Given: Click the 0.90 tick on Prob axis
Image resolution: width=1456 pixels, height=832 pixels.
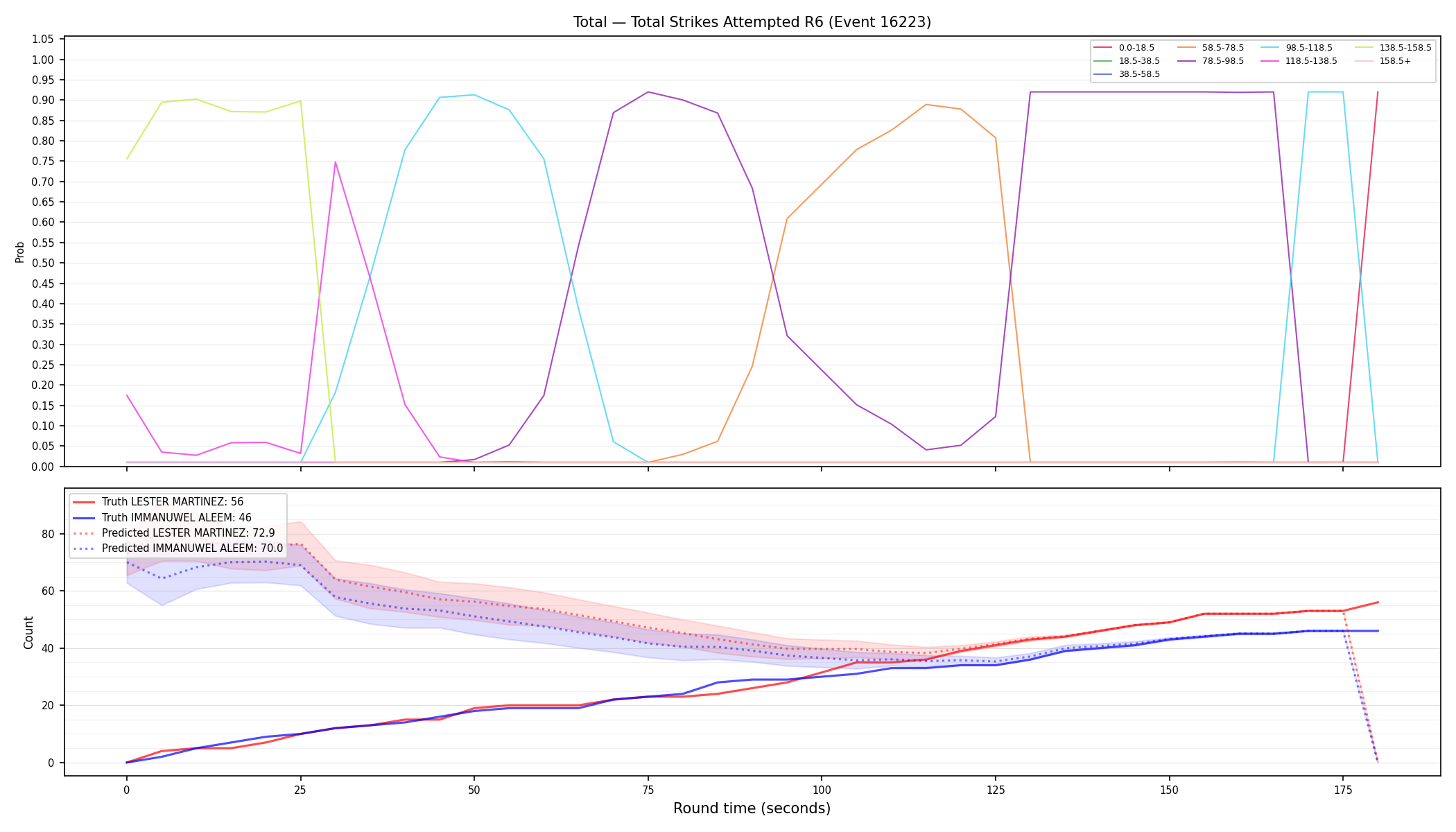Looking at the screenshot, I should [43, 101].
